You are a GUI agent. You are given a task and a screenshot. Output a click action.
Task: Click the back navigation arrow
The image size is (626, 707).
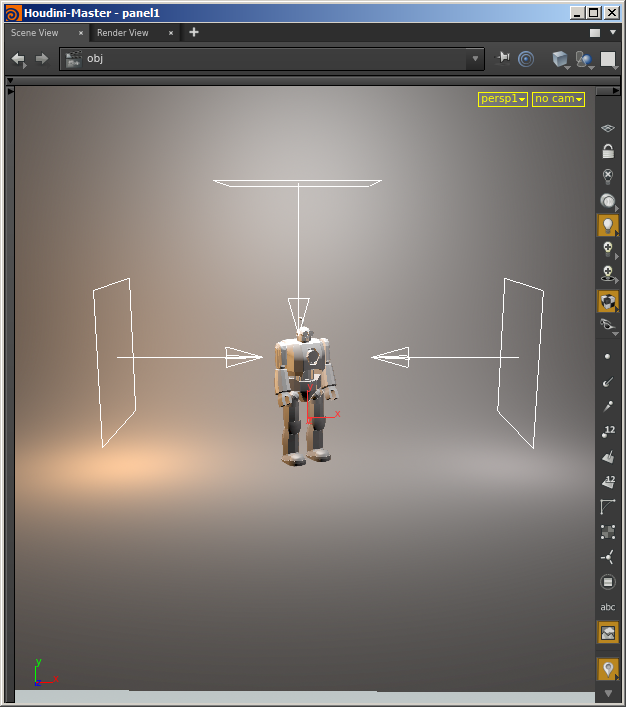point(18,59)
